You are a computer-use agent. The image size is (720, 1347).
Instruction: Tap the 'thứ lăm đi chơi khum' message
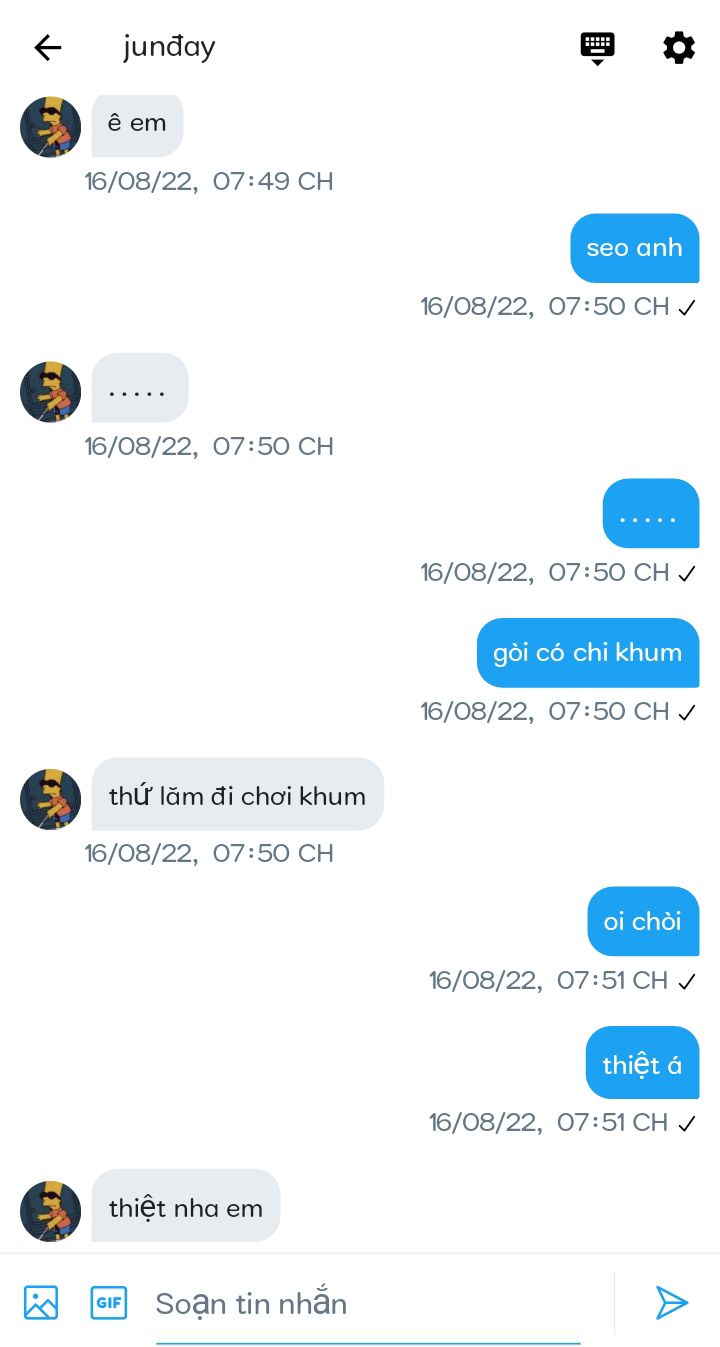[238, 794]
